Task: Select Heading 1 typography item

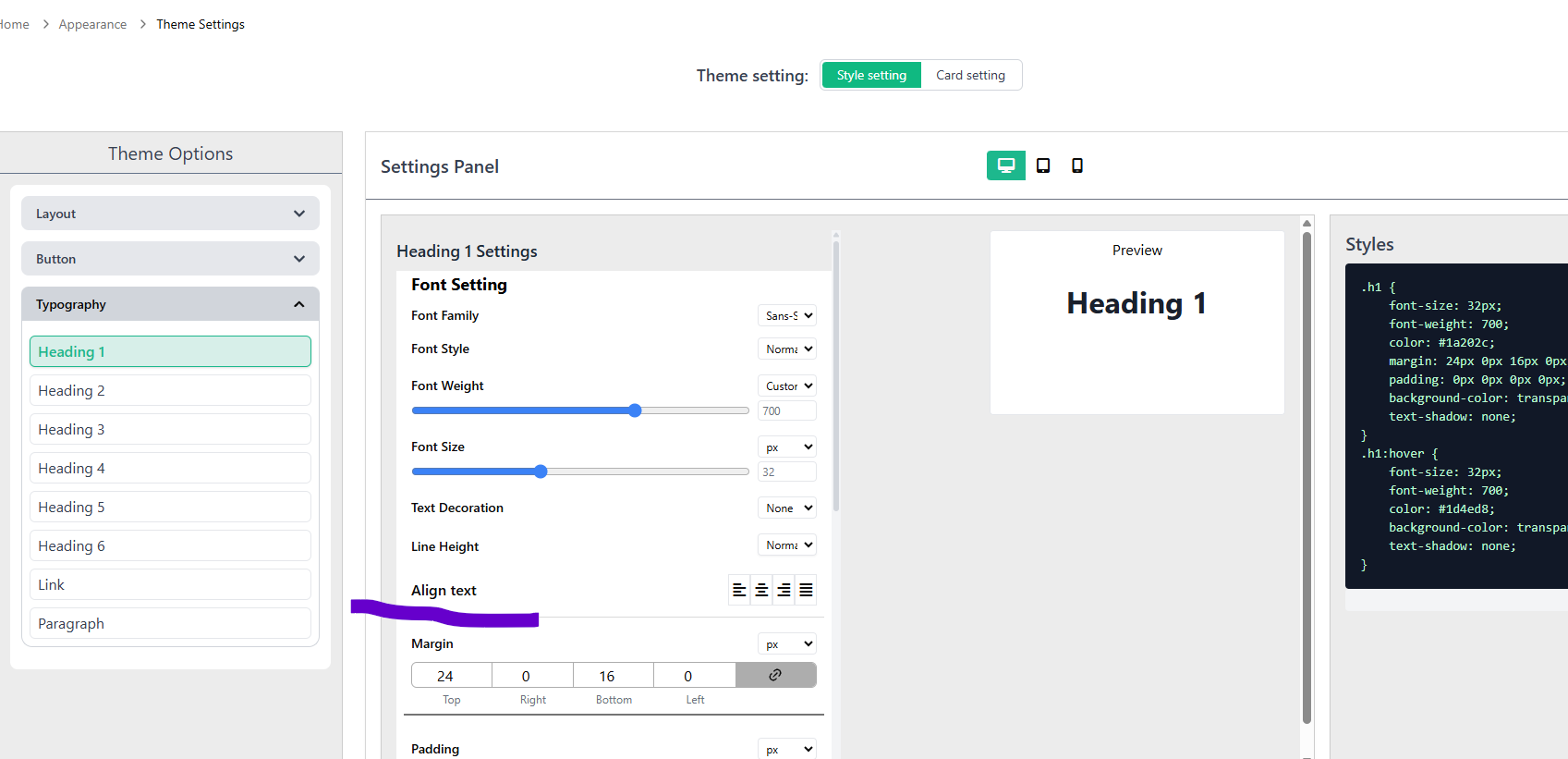Action: click(170, 351)
